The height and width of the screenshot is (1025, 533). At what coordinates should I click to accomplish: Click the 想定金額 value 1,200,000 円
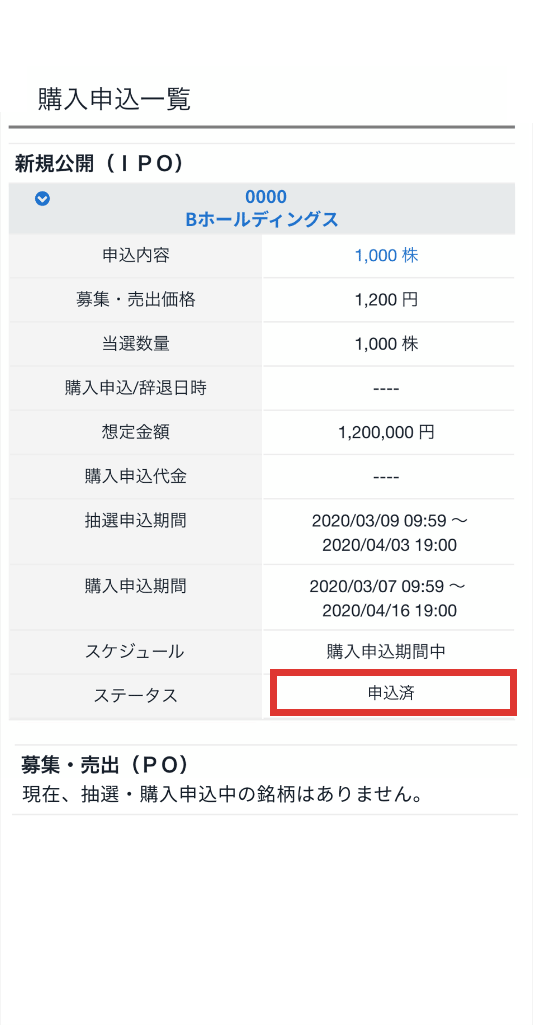point(387,432)
